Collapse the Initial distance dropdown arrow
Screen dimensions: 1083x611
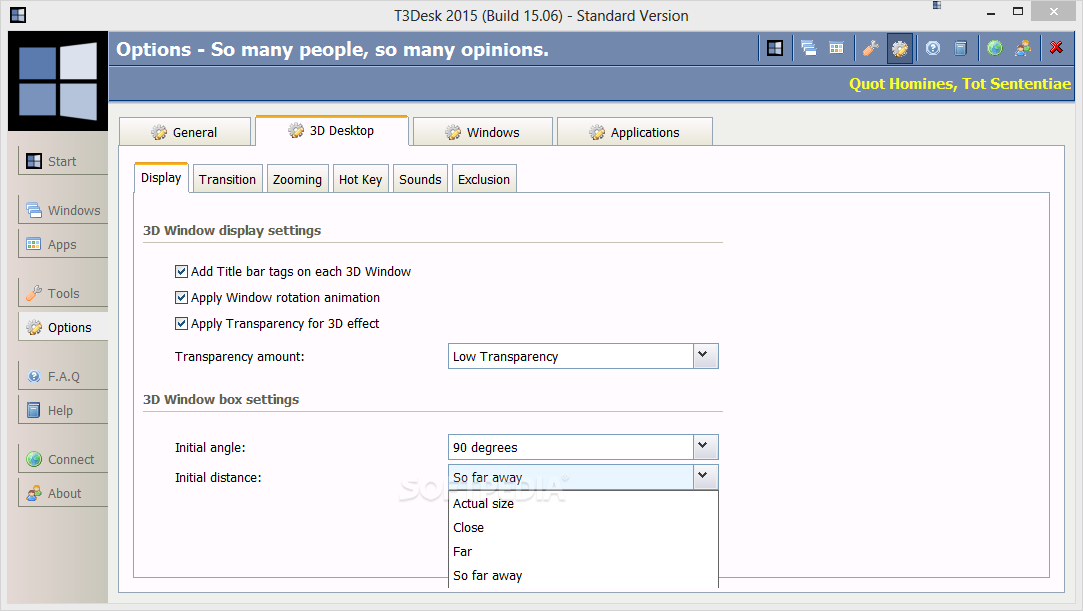point(705,476)
